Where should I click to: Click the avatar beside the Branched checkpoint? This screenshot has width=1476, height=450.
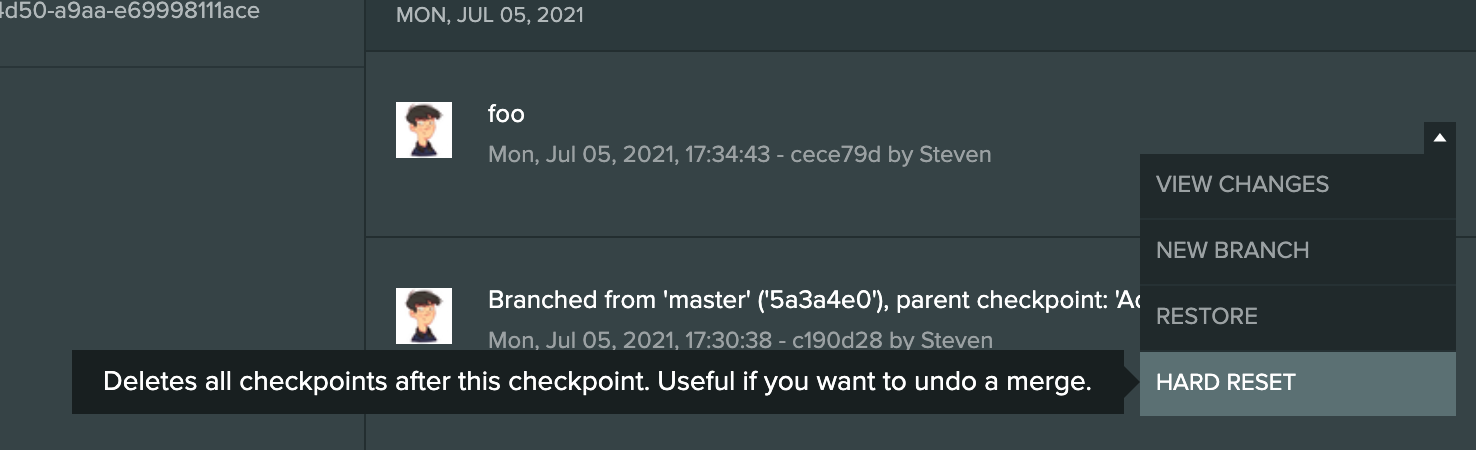point(424,316)
